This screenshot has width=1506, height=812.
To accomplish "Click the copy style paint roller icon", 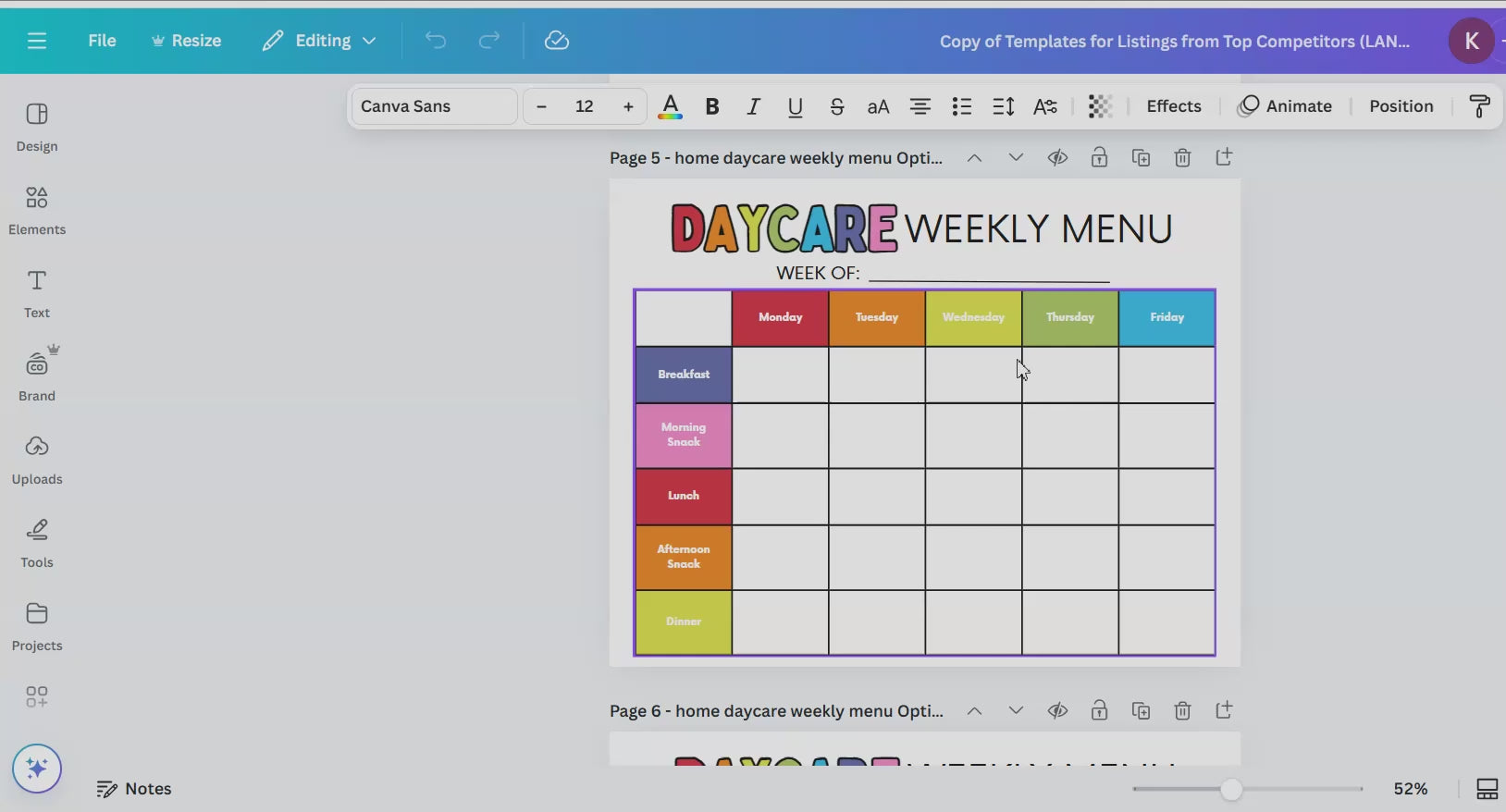I will (x=1479, y=107).
